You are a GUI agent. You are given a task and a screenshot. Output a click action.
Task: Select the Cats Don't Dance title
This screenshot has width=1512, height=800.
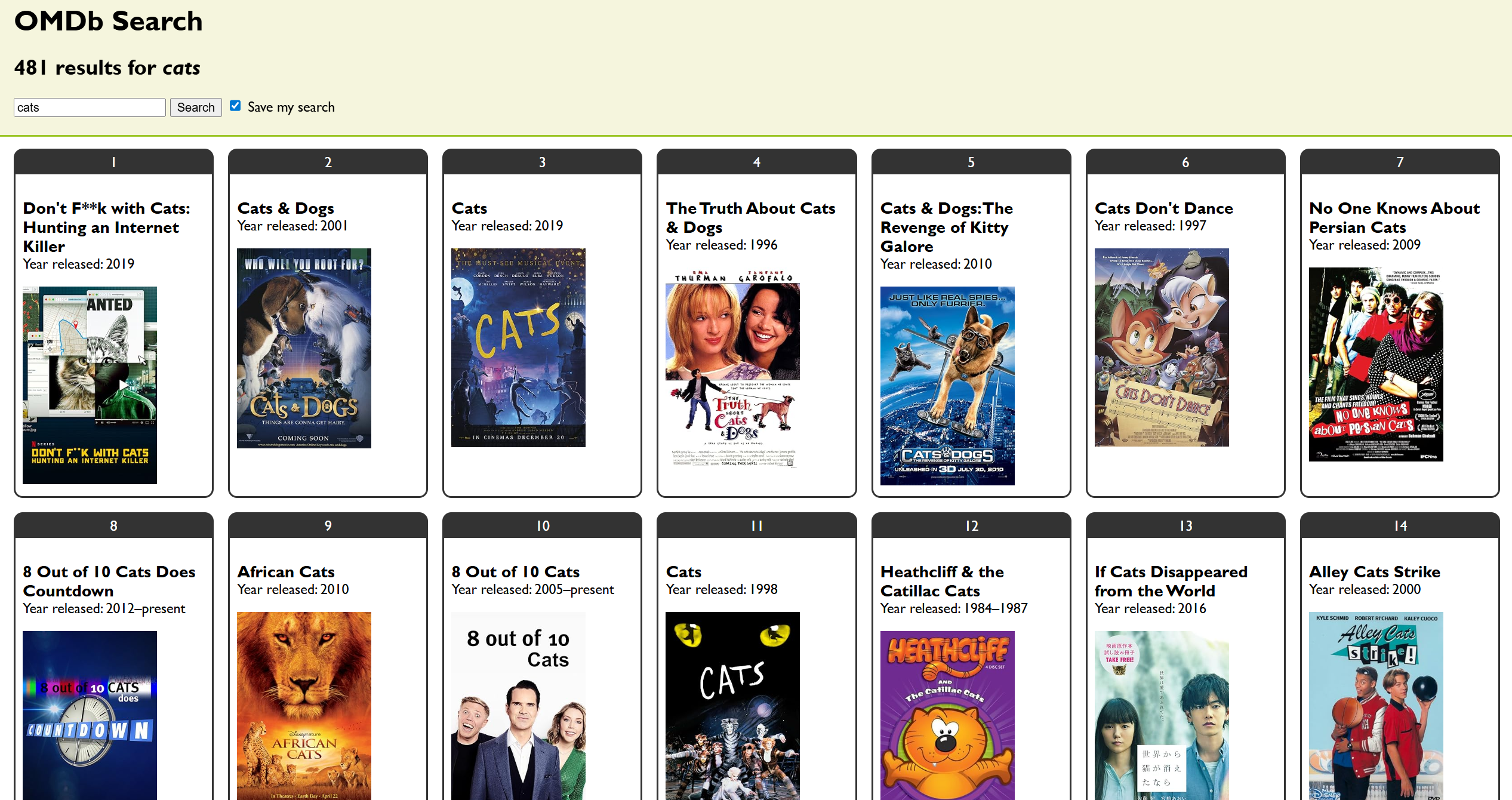pyautogui.click(x=1164, y=208)
